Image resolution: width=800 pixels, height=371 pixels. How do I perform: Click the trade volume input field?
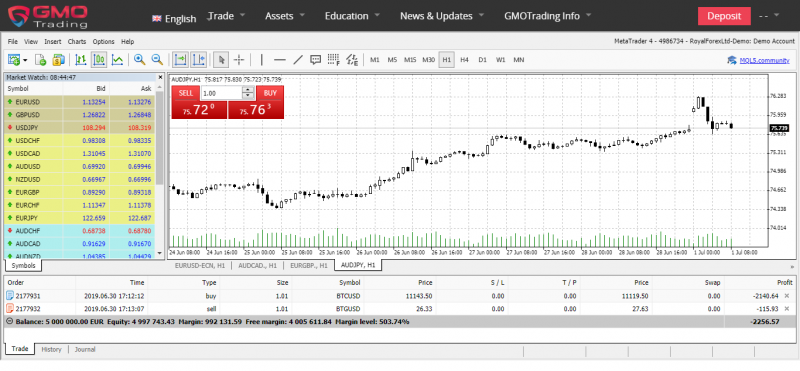(221, 93)
